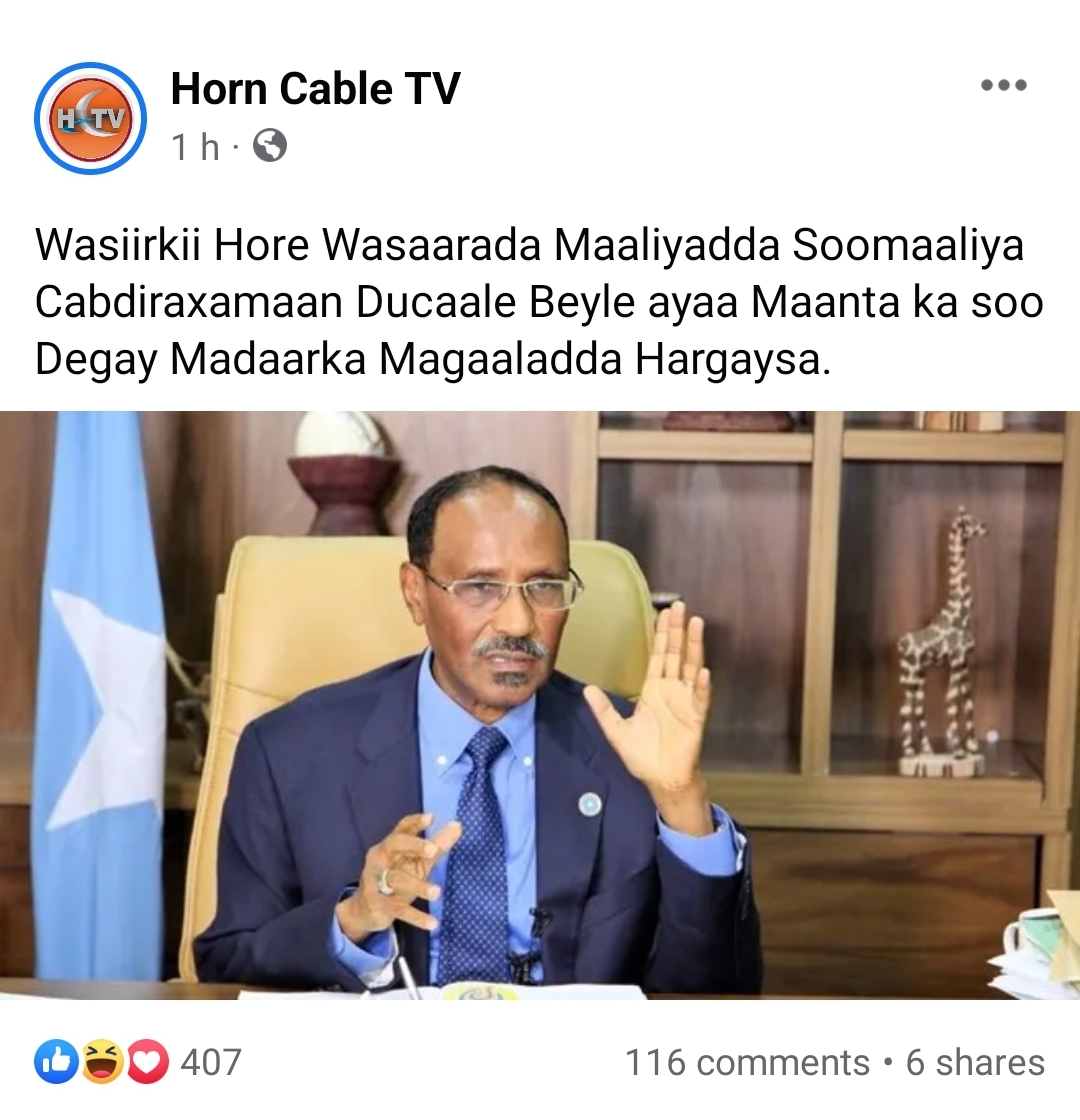Click the post text mentioning Hargaysa
Viewport: 1080px width, 1120px height.
coord(540,302)
